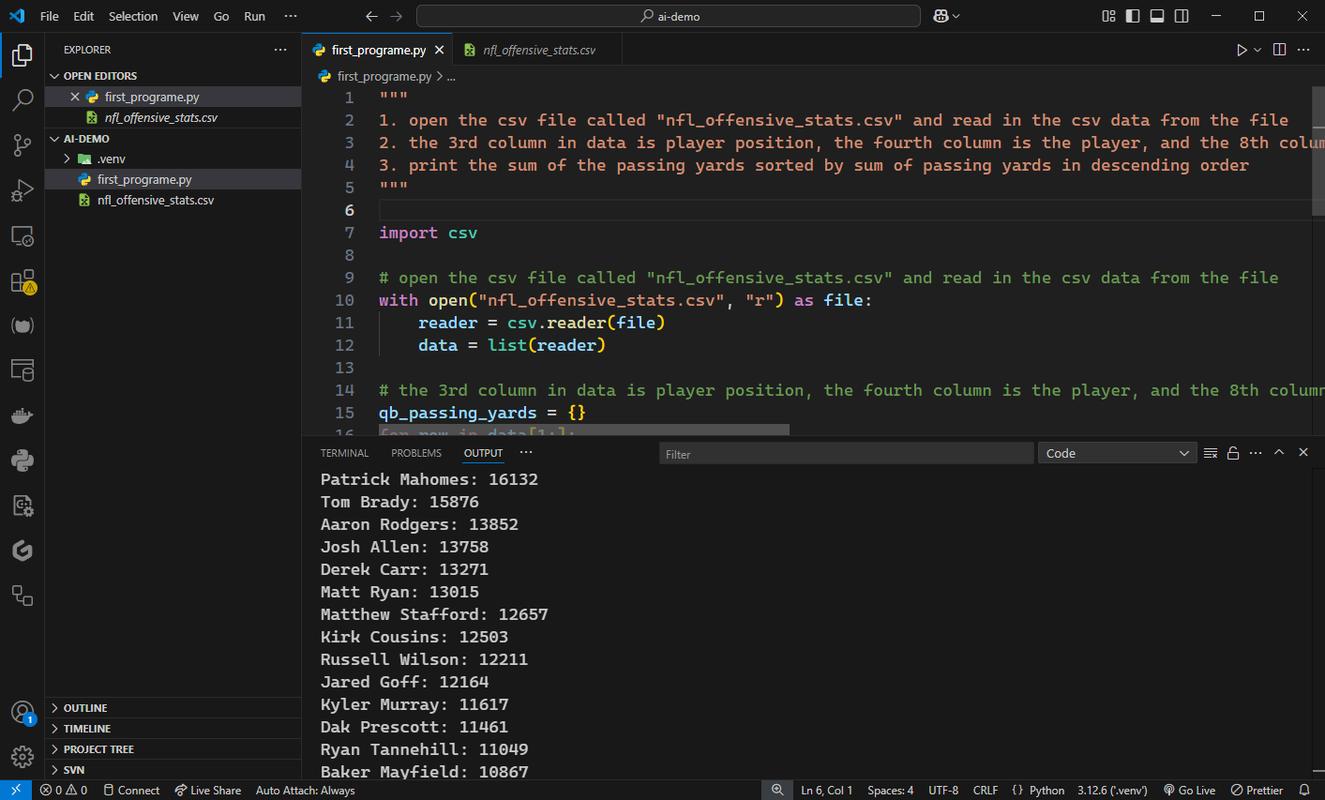Viewport: 1325px width, 800px height.
Task: Open the Code output channel dropdown
Action: pyautogui.click(x=1117, y=453)
